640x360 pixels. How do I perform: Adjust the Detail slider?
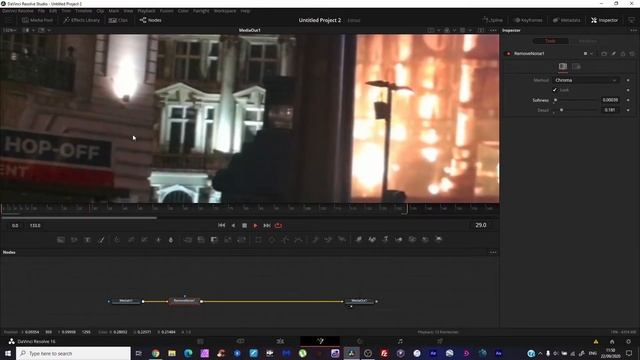[576, 110]
